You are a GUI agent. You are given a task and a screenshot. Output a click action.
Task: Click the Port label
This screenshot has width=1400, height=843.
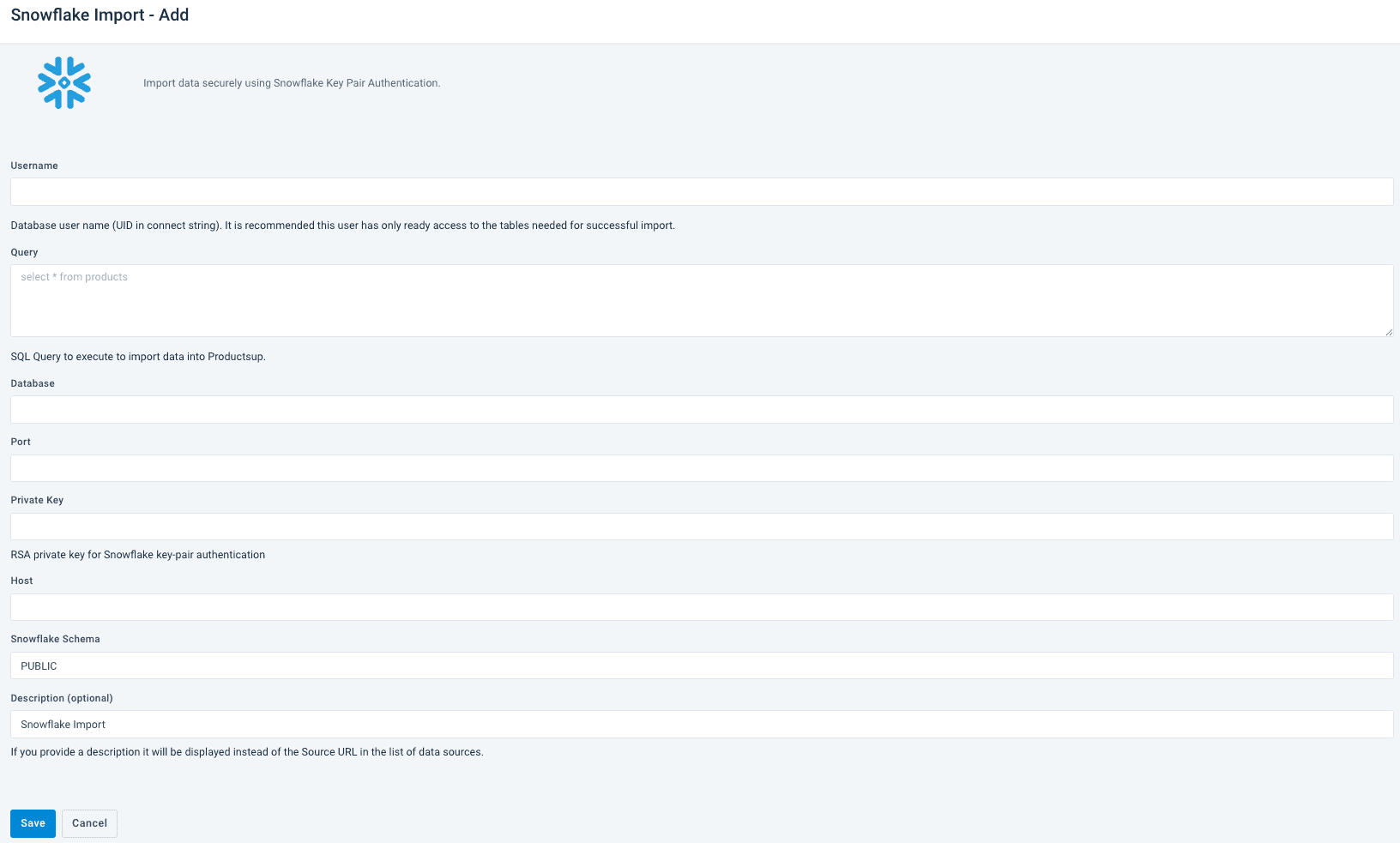21,442
